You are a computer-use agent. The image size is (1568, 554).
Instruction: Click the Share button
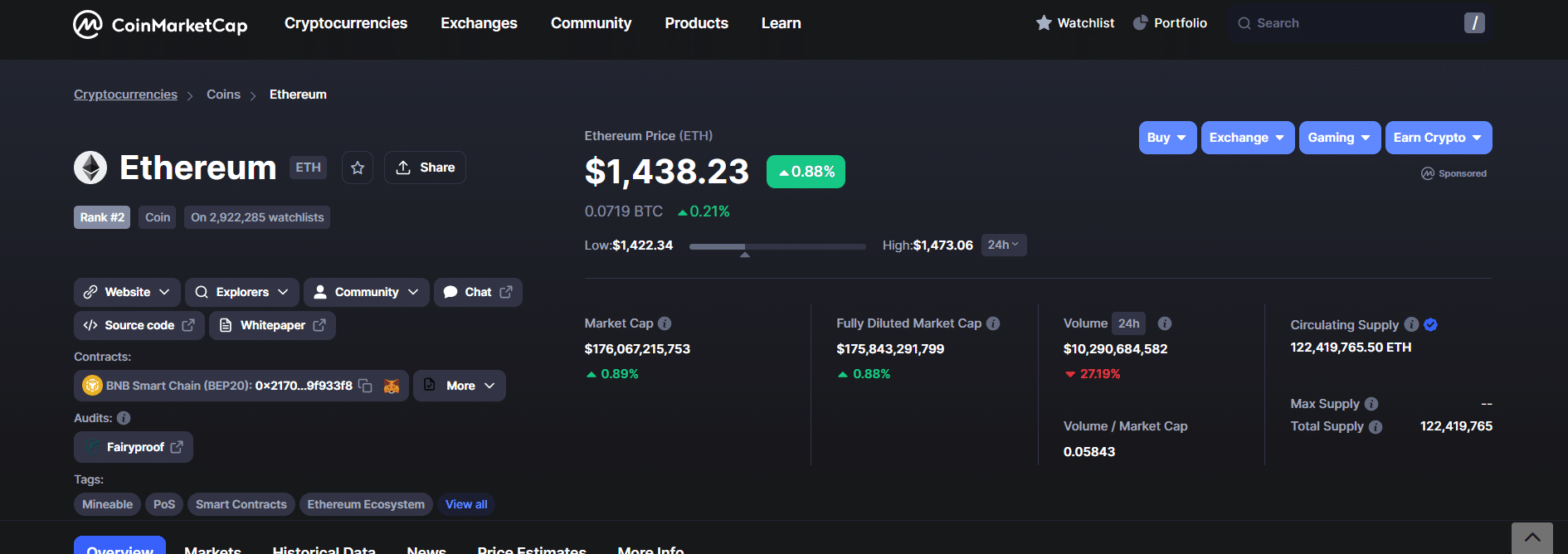coord(425,168)
